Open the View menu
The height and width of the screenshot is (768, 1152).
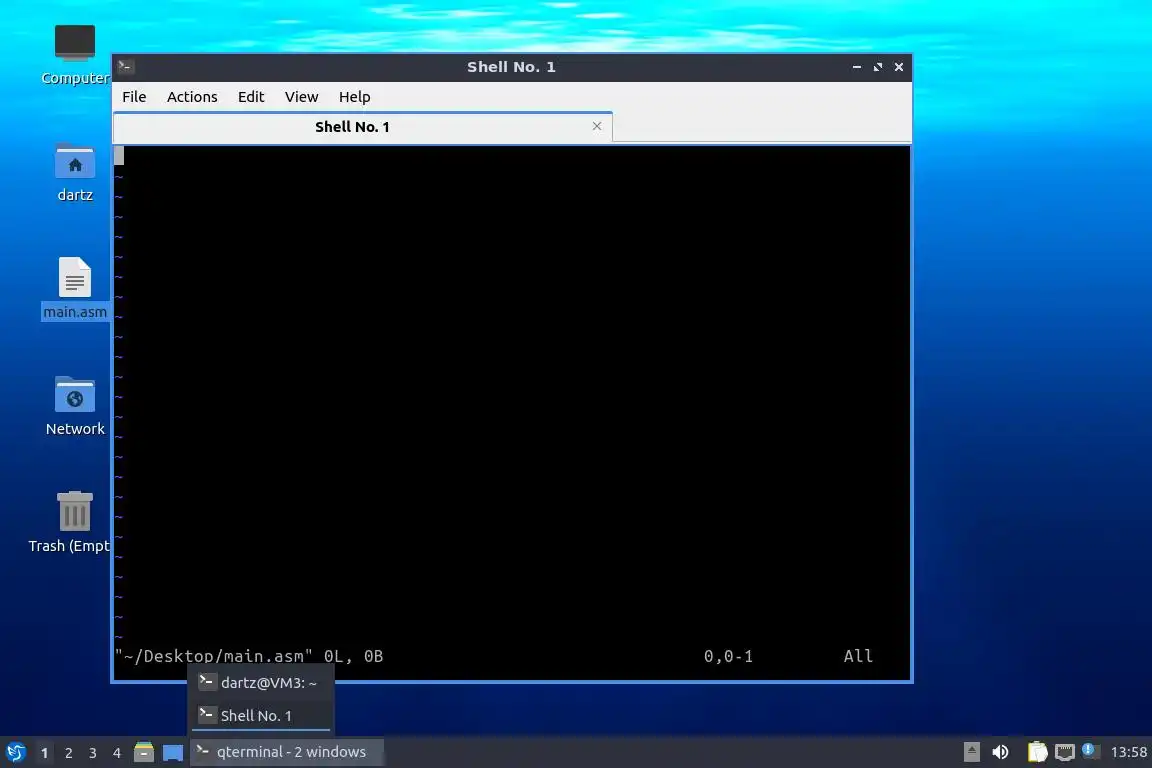[301, 97]
